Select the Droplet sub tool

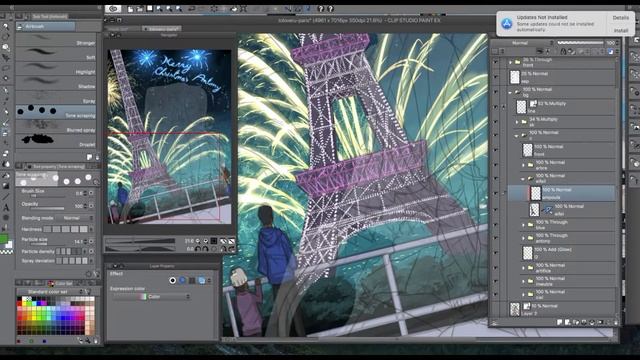point(56,140)
